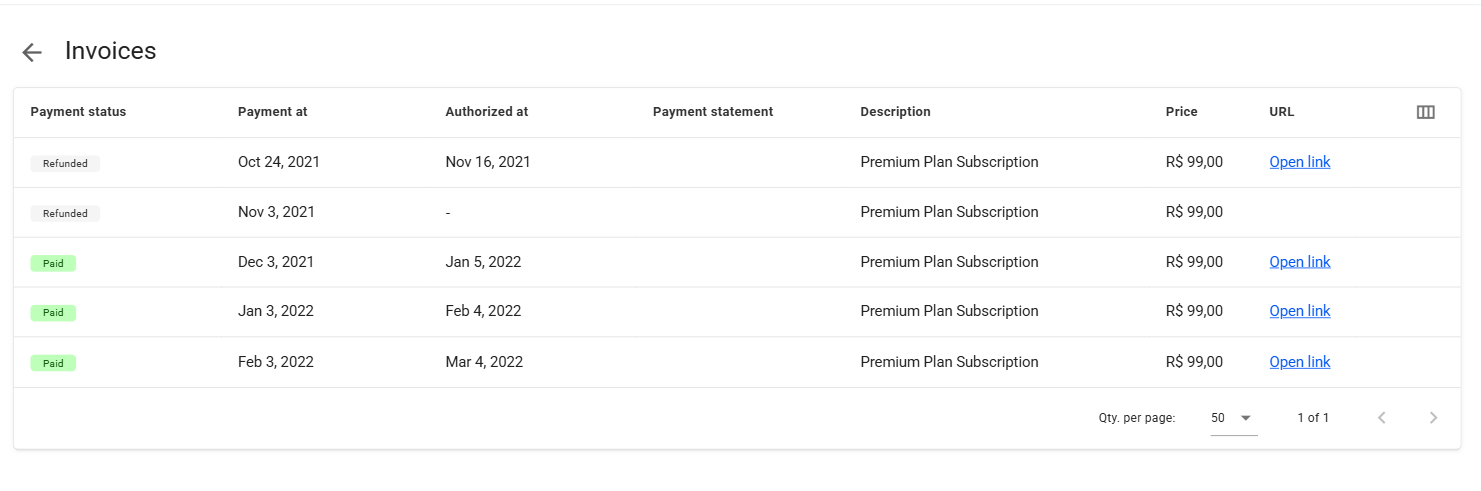
Task: Open link for the Jan 3, 2022 invoice
Action: (1299, 311)
